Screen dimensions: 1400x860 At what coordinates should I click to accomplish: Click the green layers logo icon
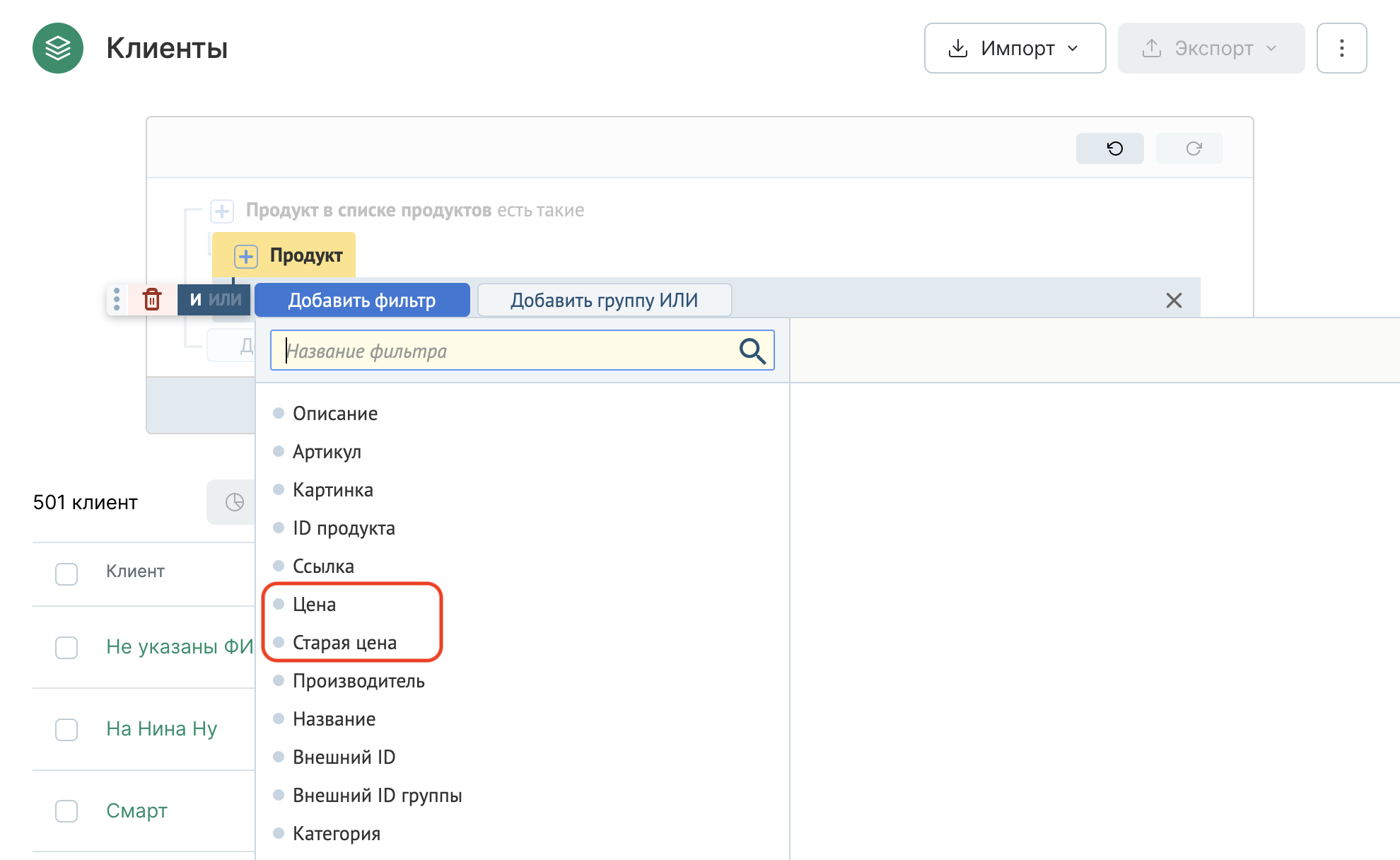point(58,48)
